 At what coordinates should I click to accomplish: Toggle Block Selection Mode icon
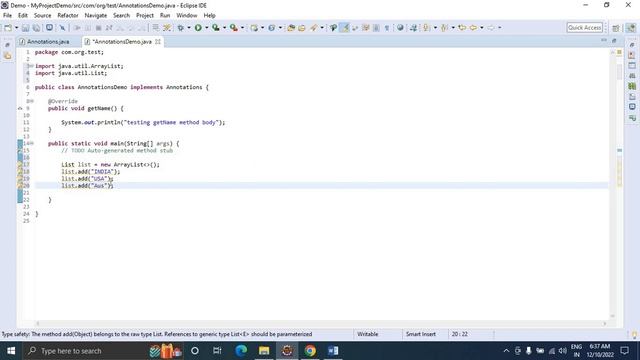coord(376,28)
